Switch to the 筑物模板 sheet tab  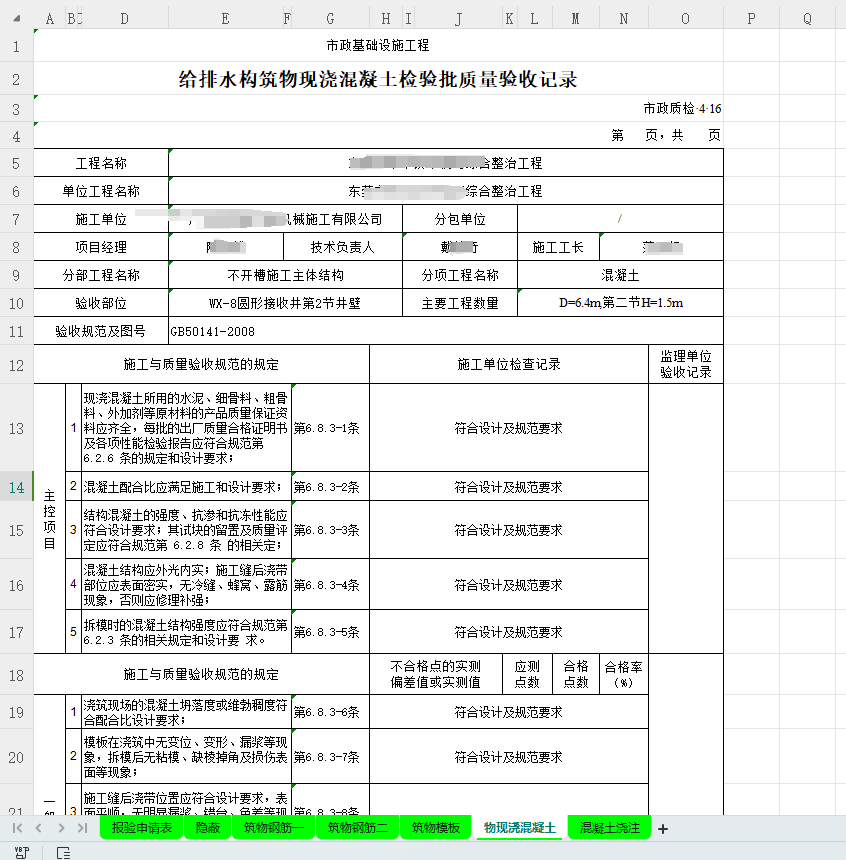[436, 828]
